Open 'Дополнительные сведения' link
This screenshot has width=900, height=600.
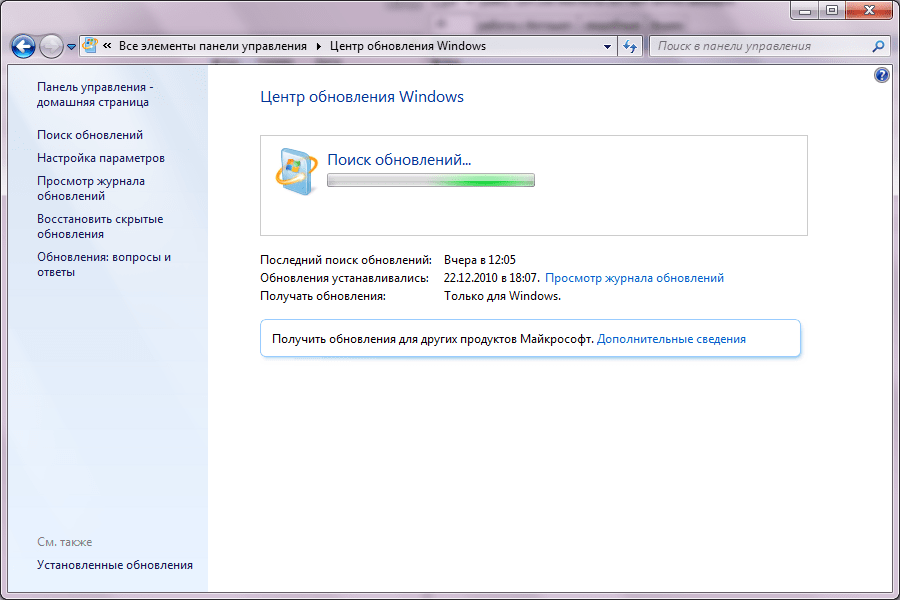pyautogui.click(x=672, y=339)
